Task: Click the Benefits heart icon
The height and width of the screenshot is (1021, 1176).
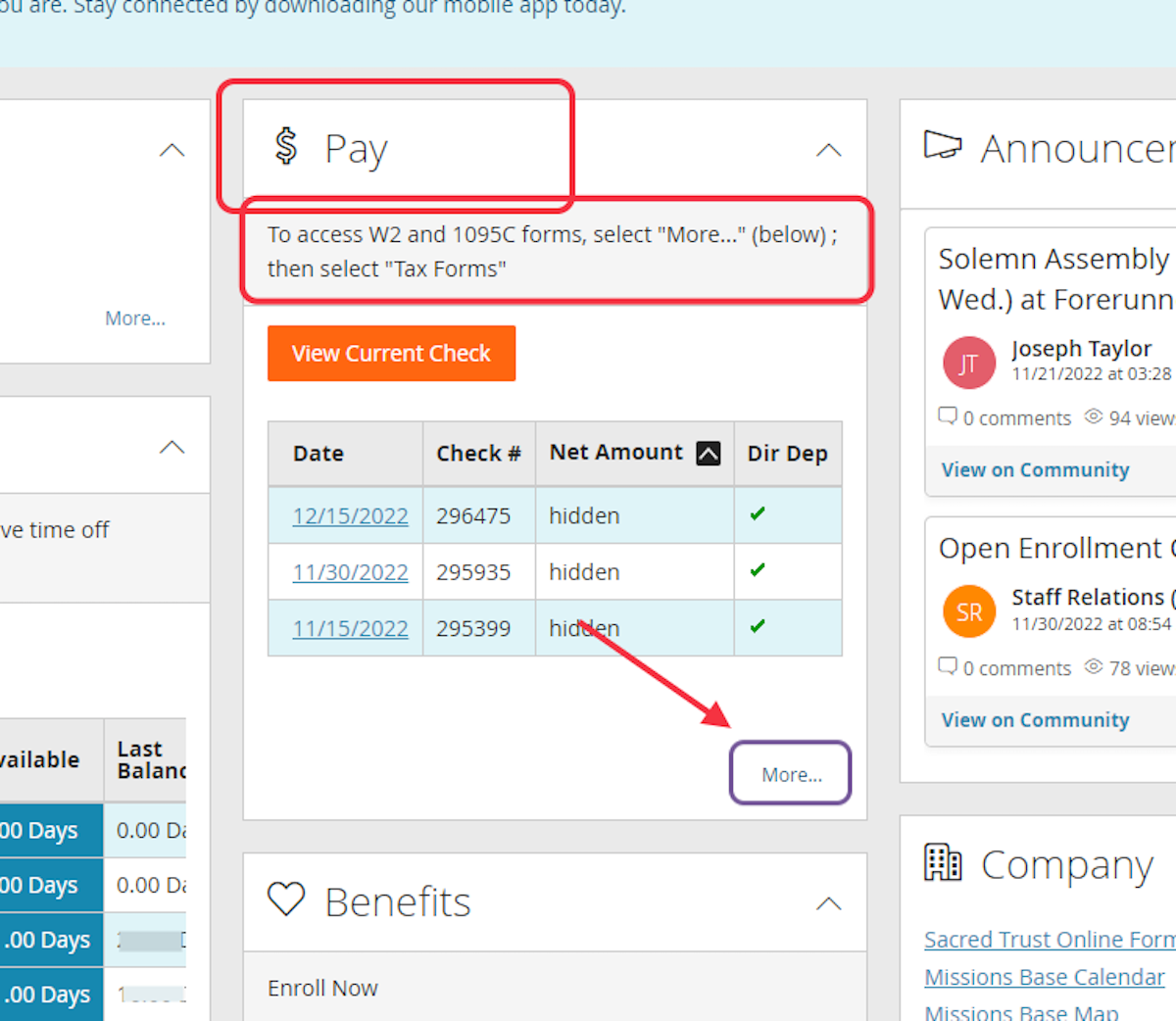Action: pyautogui.click(x=286, y=899)
